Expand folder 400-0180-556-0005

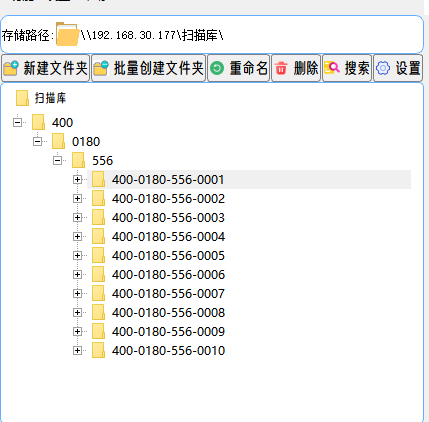tap(77, 256)
